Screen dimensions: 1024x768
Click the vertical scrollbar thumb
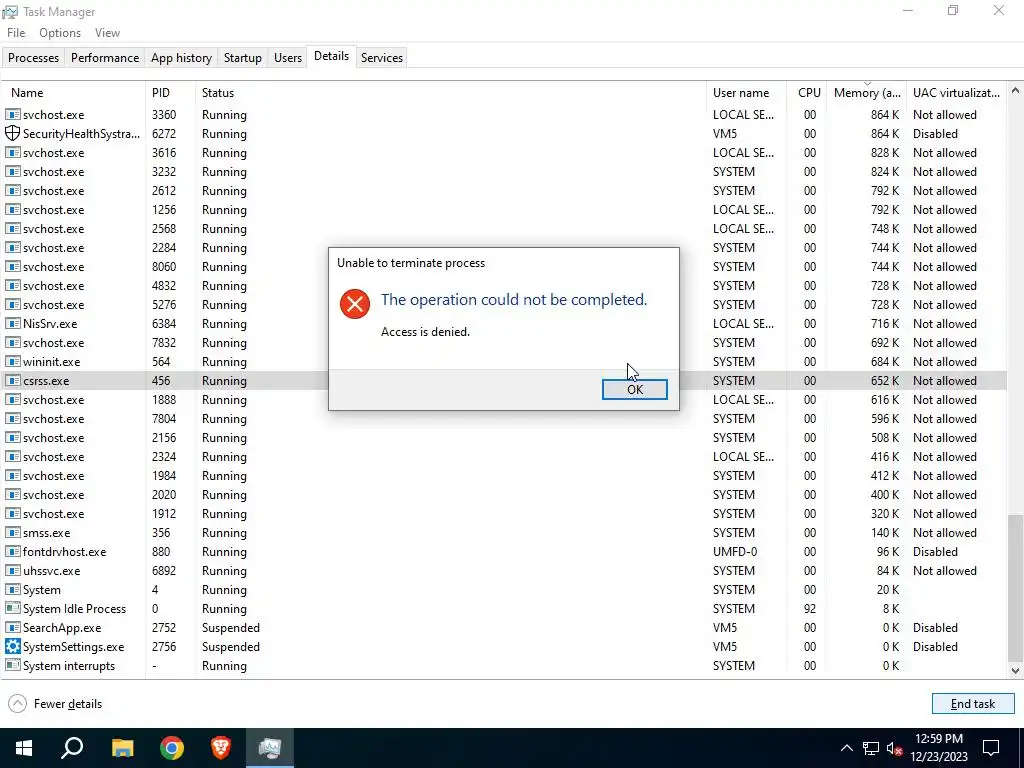1015,587
